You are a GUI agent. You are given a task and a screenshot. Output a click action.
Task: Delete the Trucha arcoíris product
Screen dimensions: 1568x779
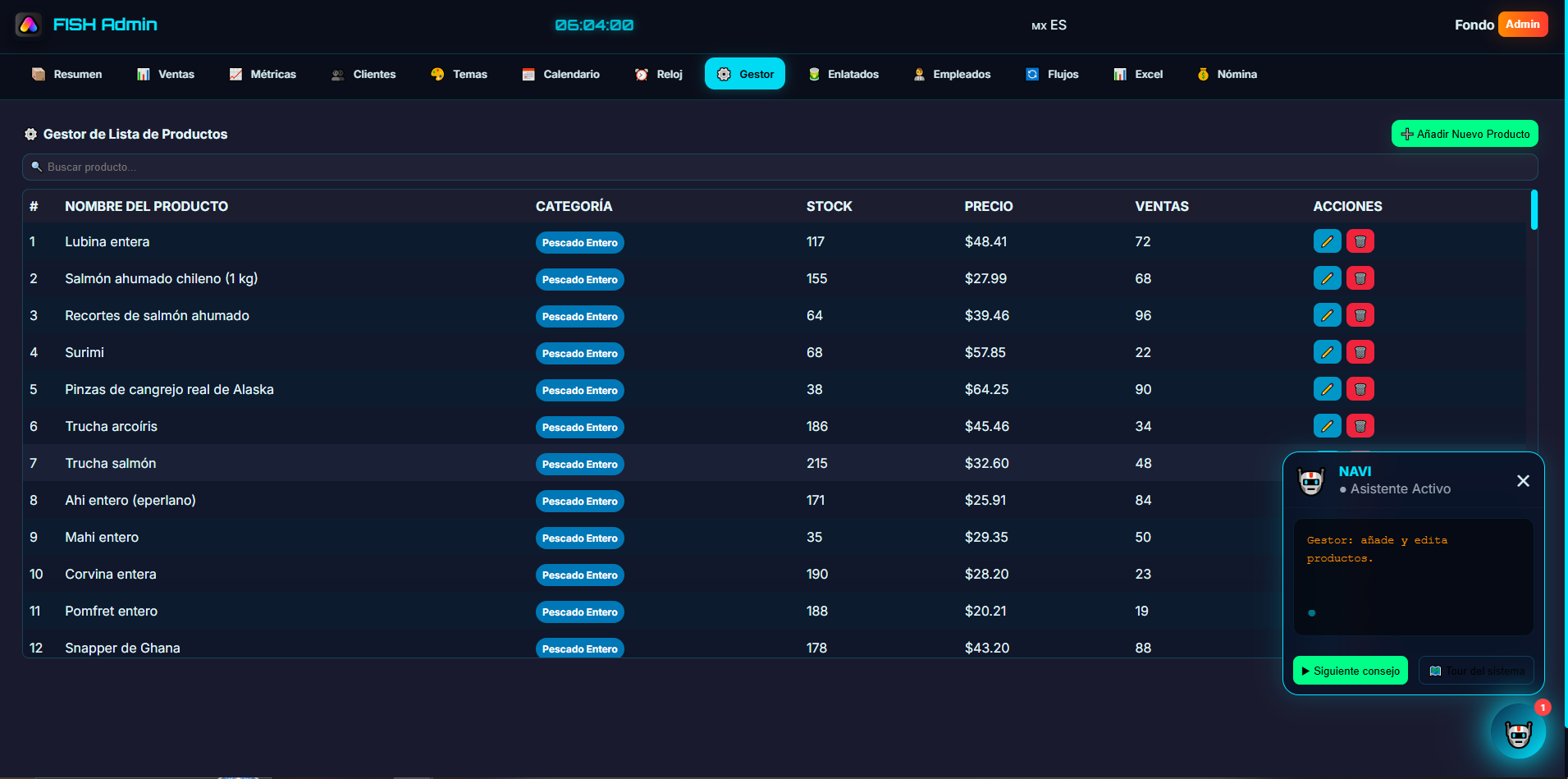coord(1360,426)
